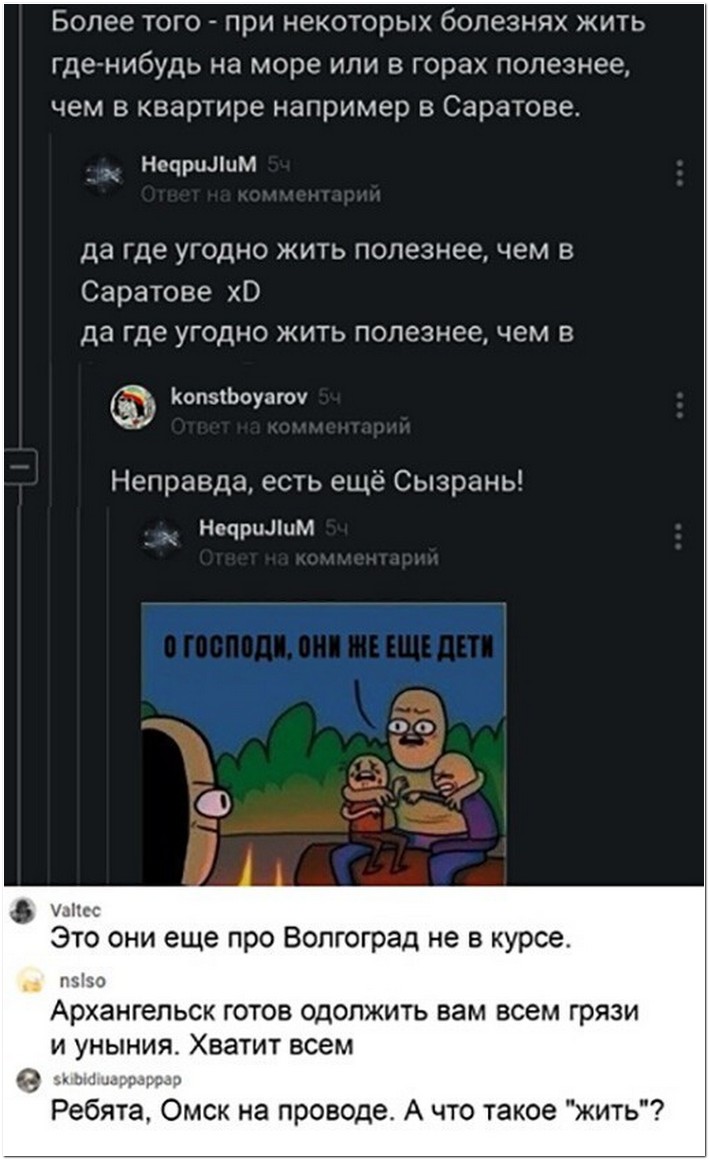Click nslso username

tap(82, 980)
